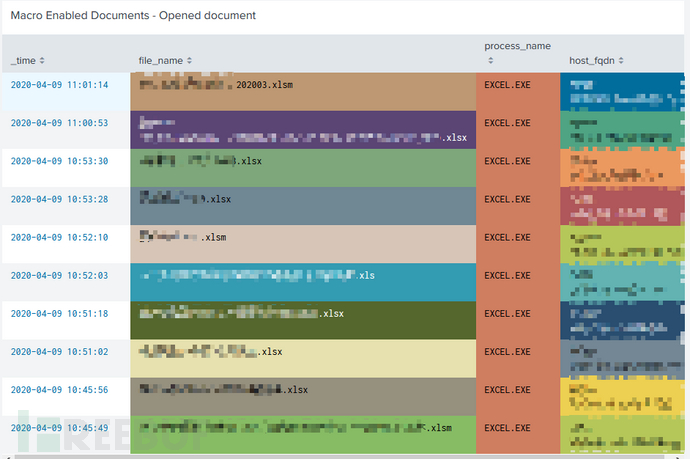Screen dimensions: 690x459
Task: Click the file_name sort arrow icon
Action: (x=189, y=61)
